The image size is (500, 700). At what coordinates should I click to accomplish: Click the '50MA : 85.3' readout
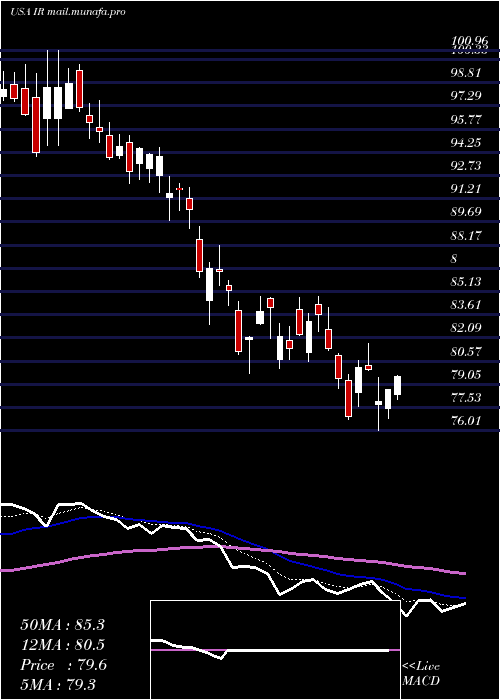(62, 625)
